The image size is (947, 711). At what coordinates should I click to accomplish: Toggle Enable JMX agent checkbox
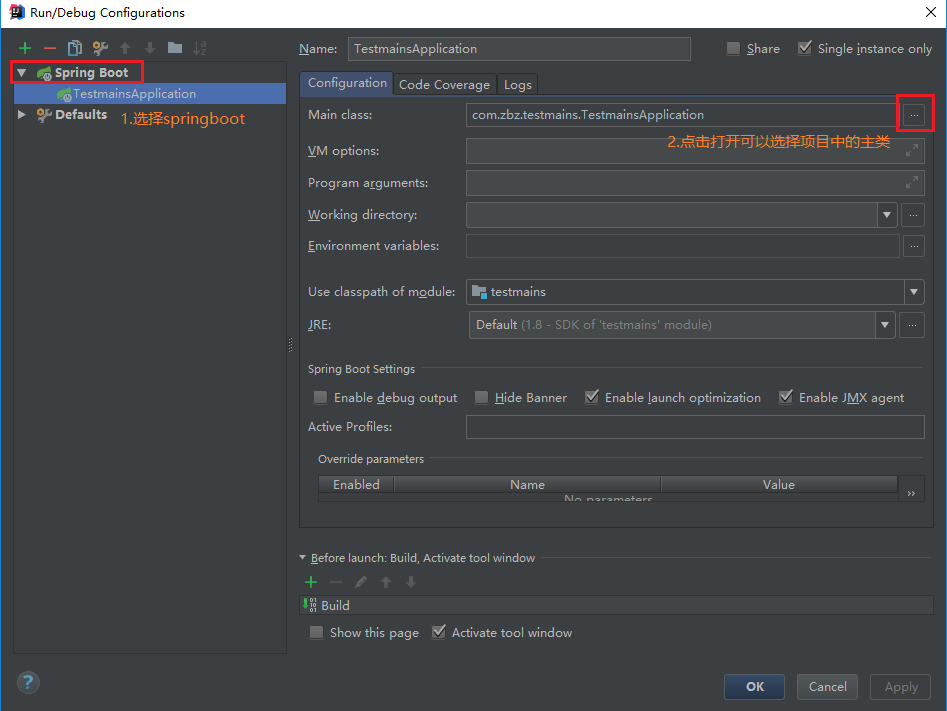[786, 397]
